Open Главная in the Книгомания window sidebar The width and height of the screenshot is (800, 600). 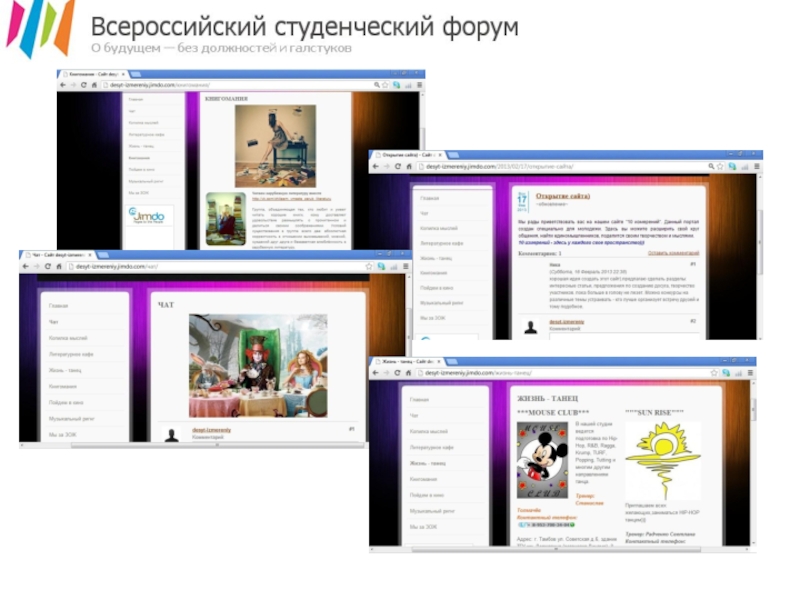tap(136, 99)
